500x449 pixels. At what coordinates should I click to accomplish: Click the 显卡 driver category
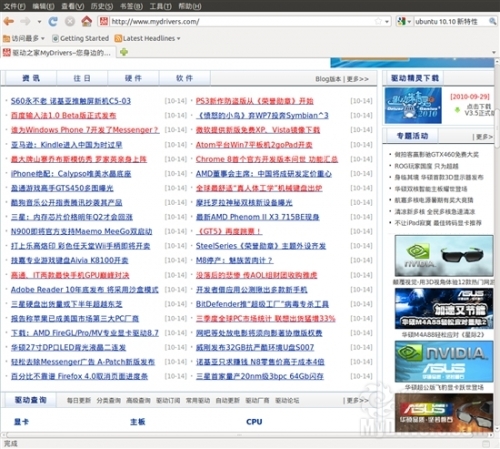click(x=21, y=422)
